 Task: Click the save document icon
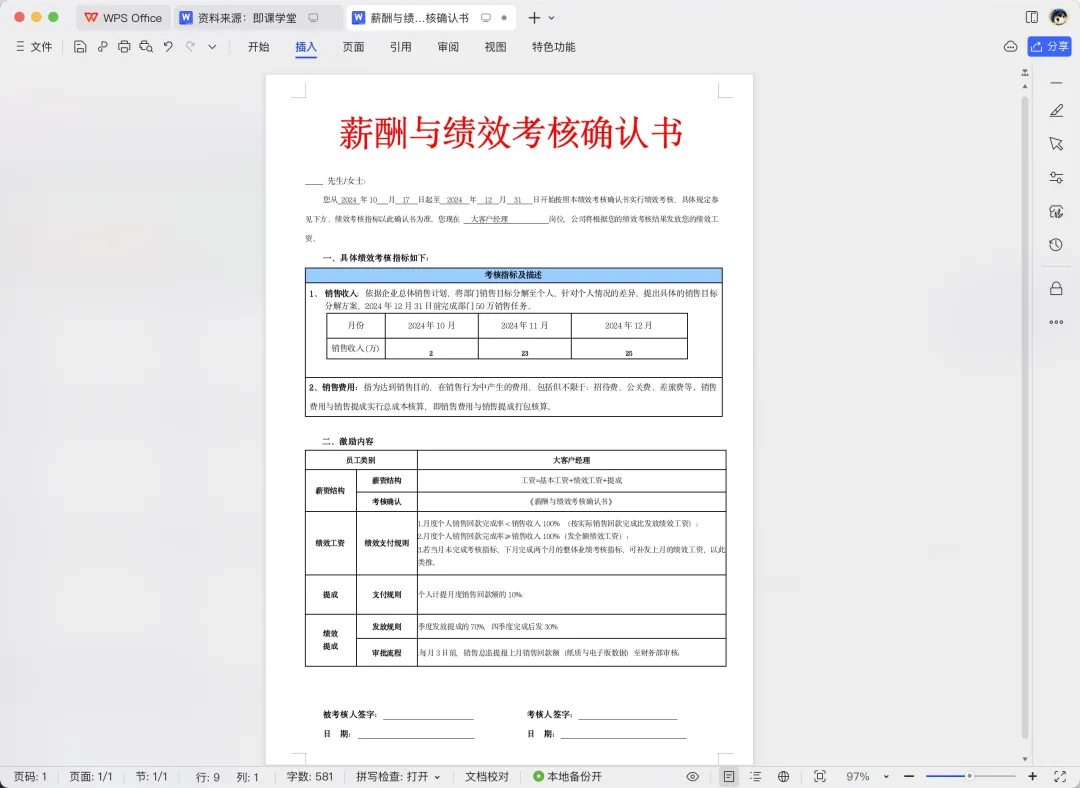coord(80,47)
